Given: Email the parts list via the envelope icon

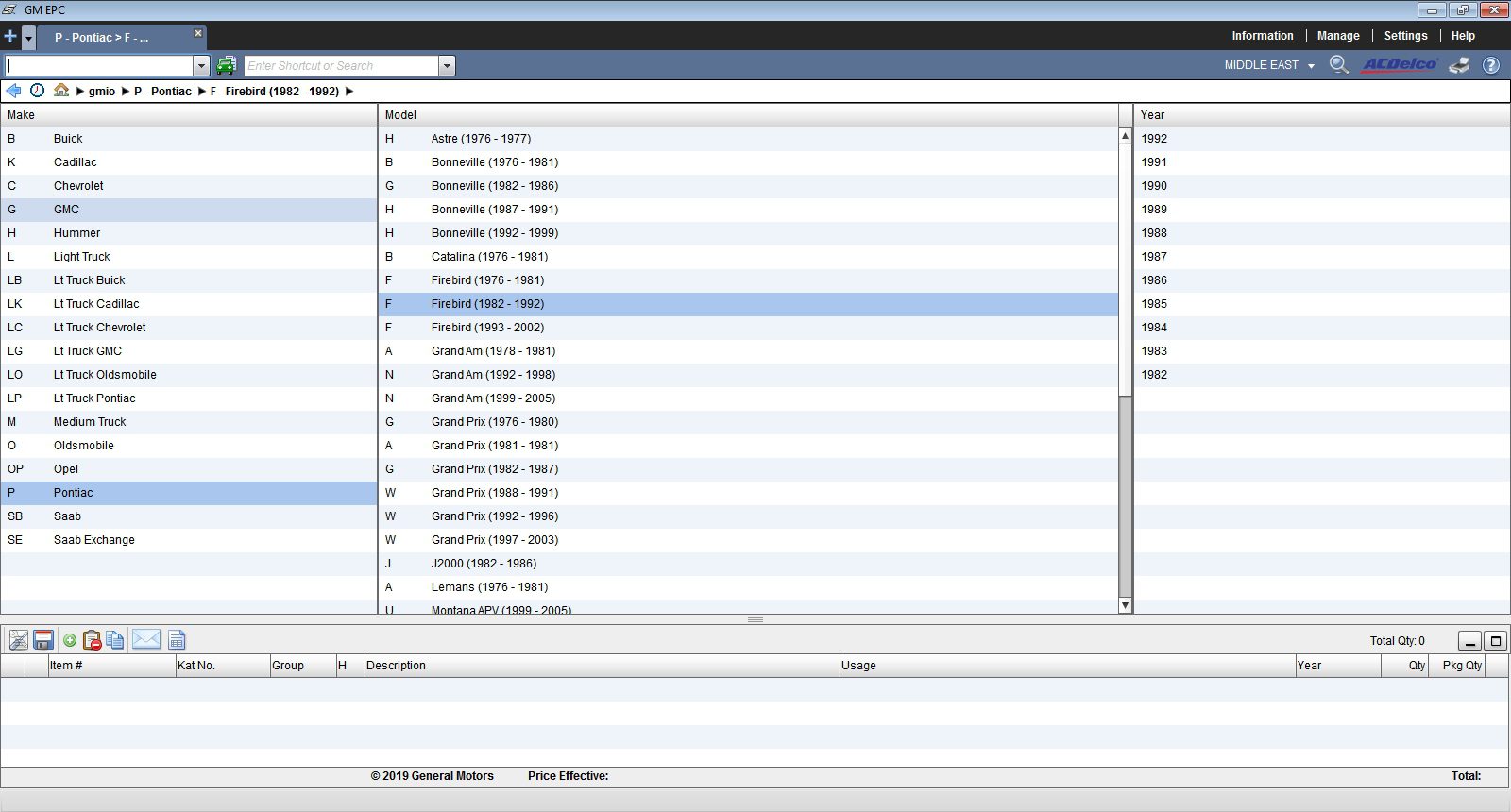Looking at the screenshot, I should [146, 639].
